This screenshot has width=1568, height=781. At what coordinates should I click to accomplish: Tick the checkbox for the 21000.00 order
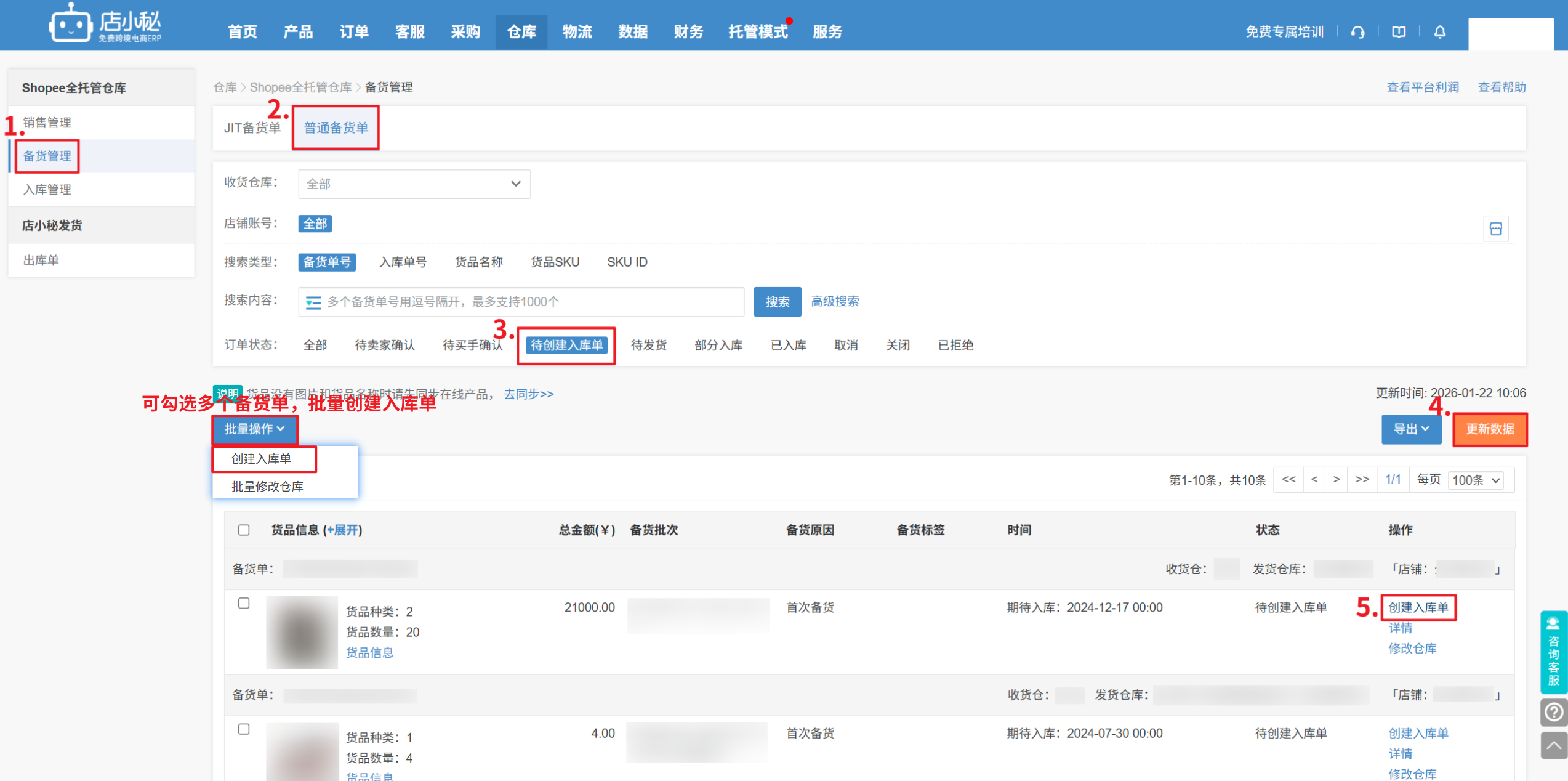click(x=244, y=603)
